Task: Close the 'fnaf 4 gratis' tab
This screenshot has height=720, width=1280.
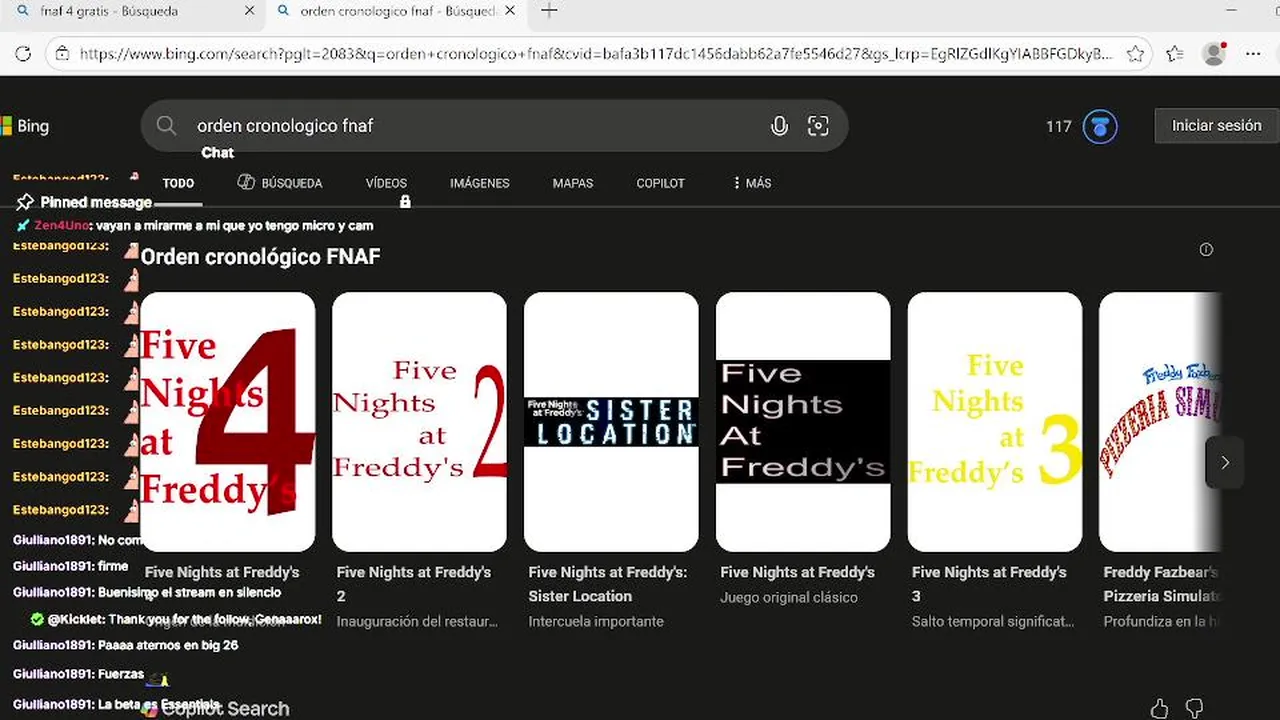Action: (249, 11)
